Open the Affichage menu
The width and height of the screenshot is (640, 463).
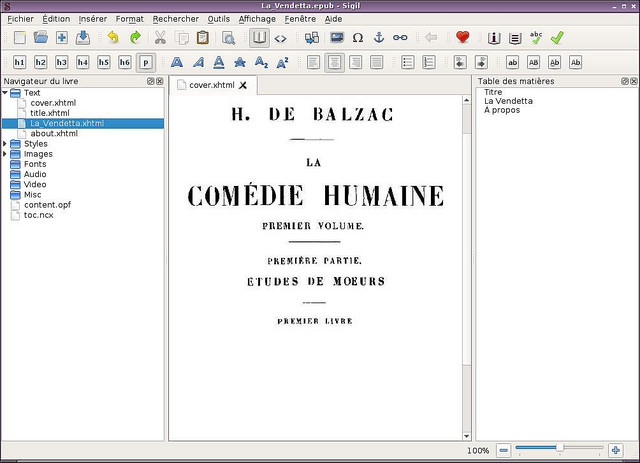pos(257,19)
